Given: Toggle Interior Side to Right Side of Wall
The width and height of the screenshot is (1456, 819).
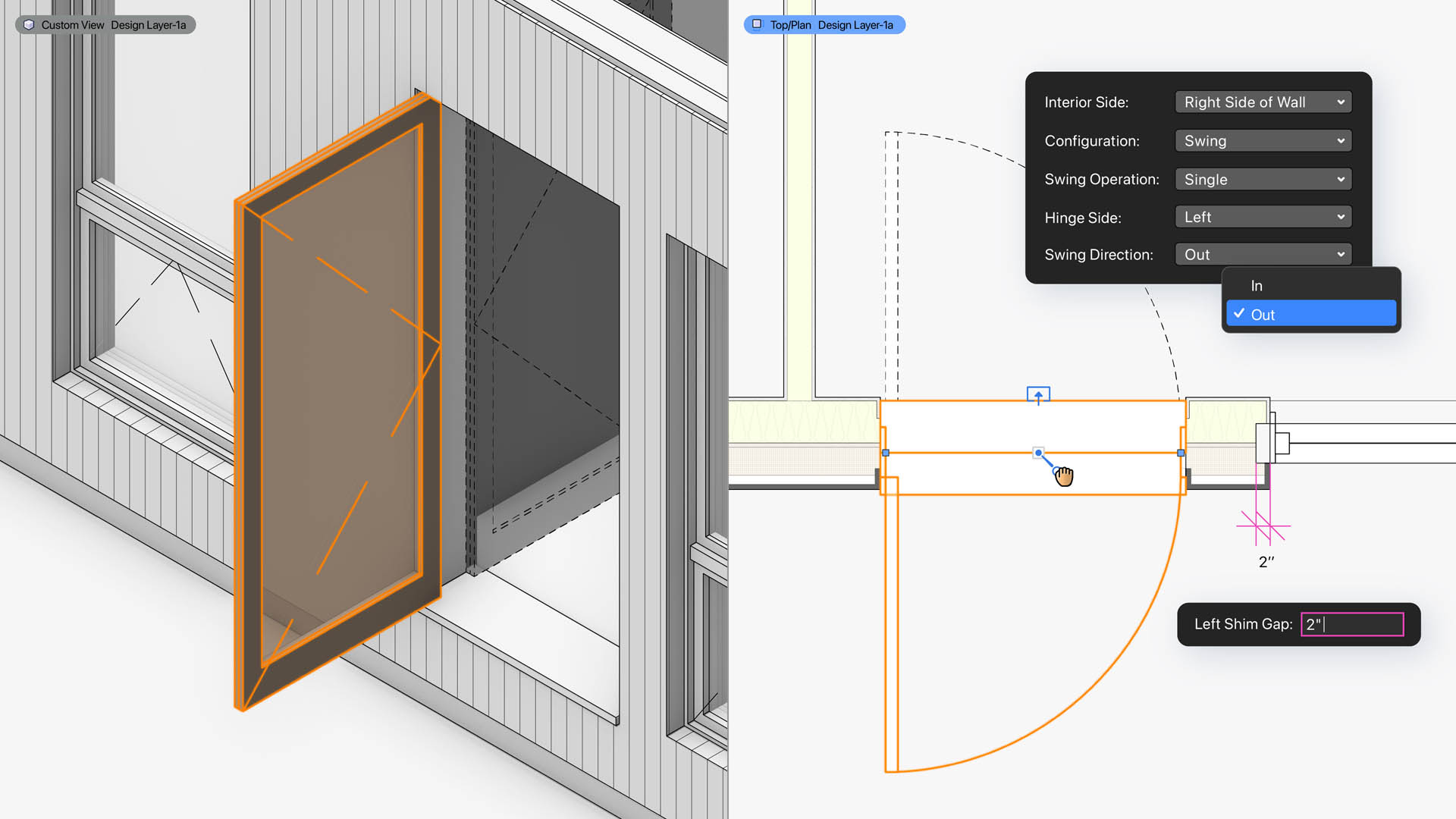Looking at the screenshot, I should 1262,102.
